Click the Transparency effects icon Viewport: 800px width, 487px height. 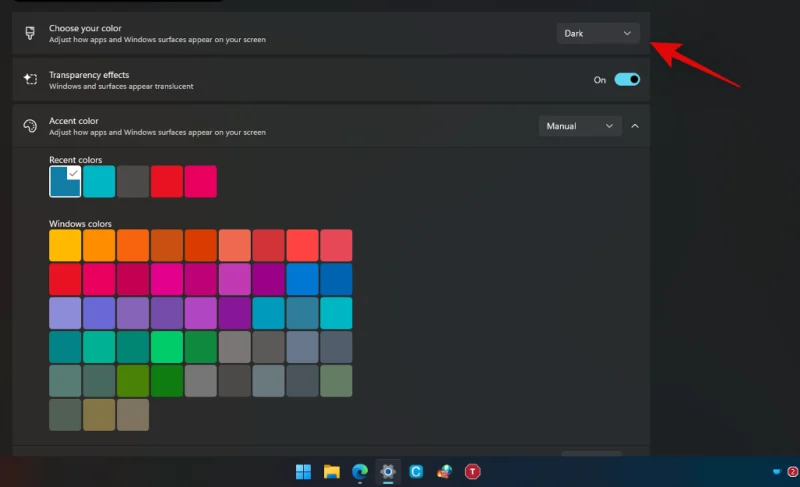tap(30, 79)
